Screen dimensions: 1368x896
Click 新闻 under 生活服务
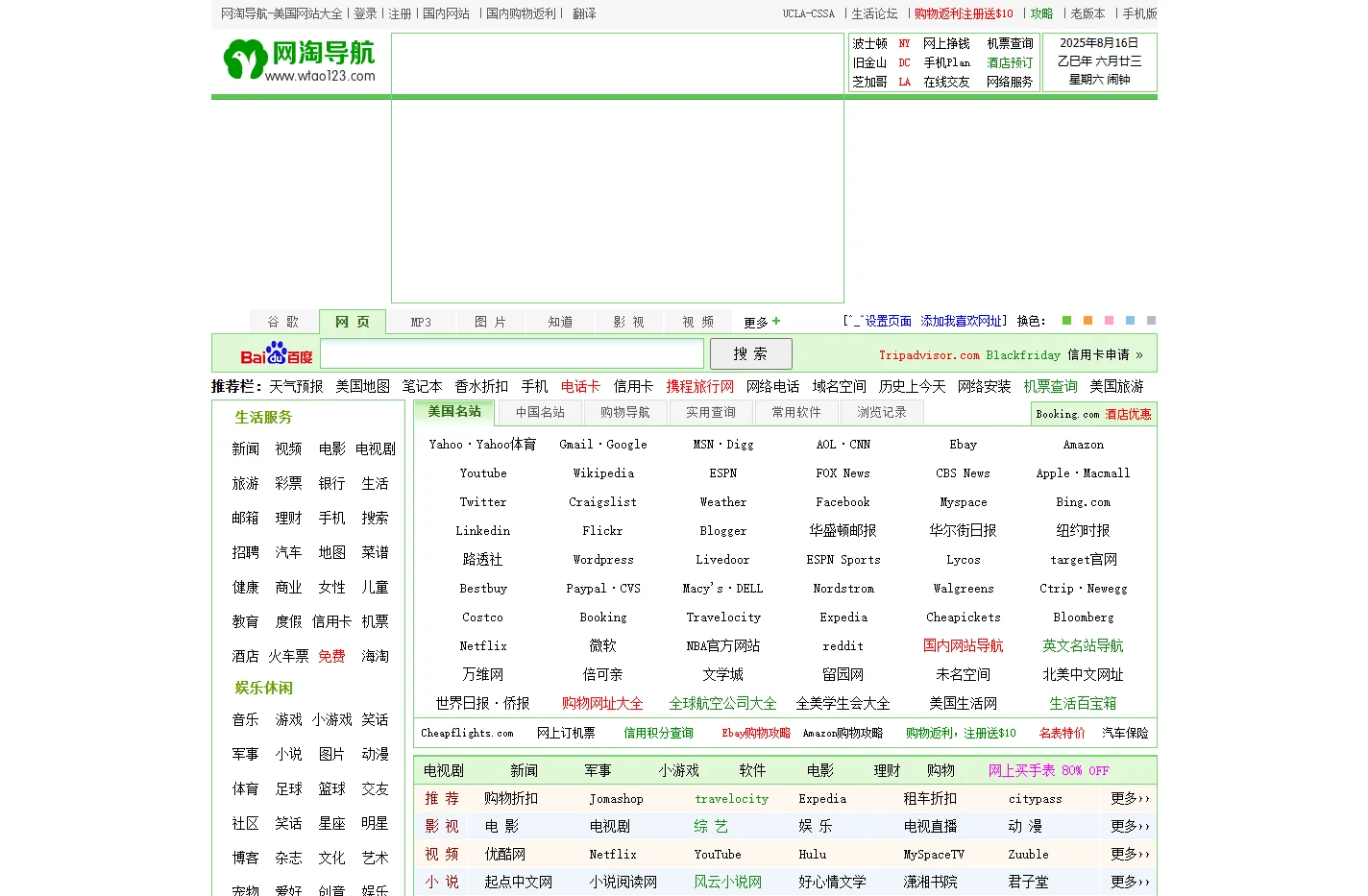245,448
